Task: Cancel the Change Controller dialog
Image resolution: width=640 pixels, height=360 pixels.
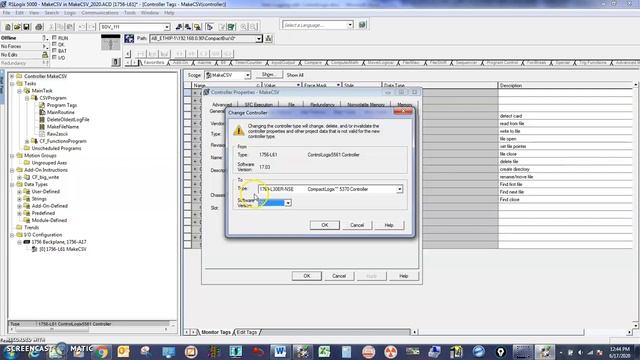Action: point(357,225)
